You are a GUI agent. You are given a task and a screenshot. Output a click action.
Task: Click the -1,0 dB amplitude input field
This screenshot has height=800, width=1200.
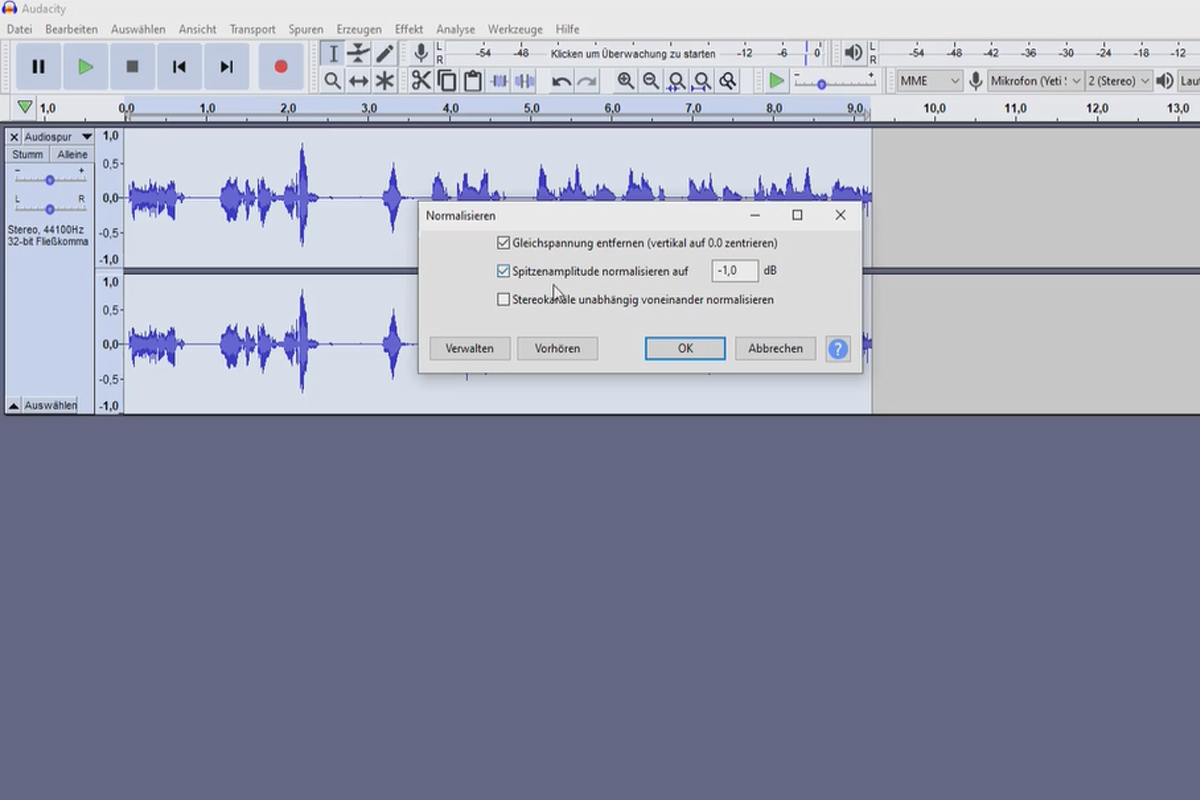[734, 271]
